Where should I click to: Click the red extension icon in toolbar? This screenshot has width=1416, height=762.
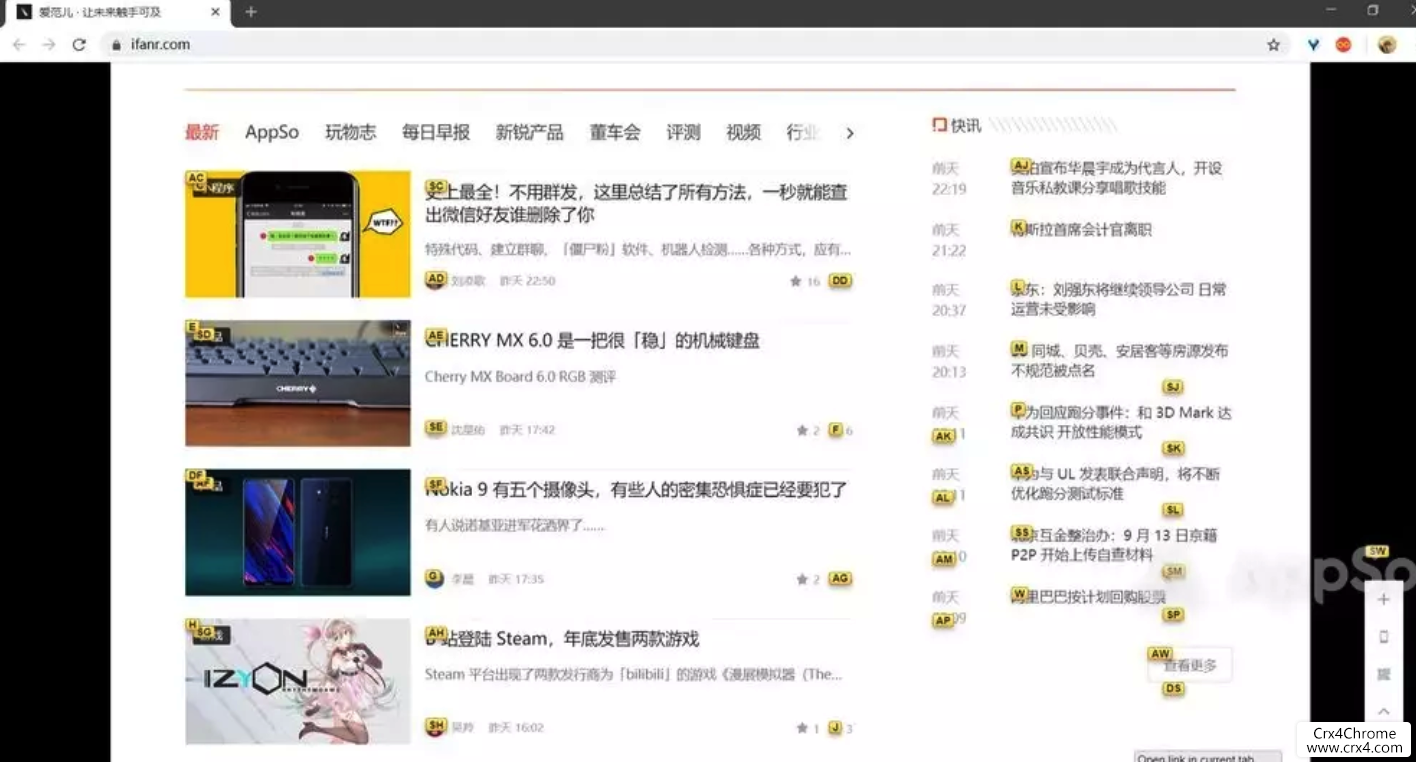click(x=1344, y=45)
